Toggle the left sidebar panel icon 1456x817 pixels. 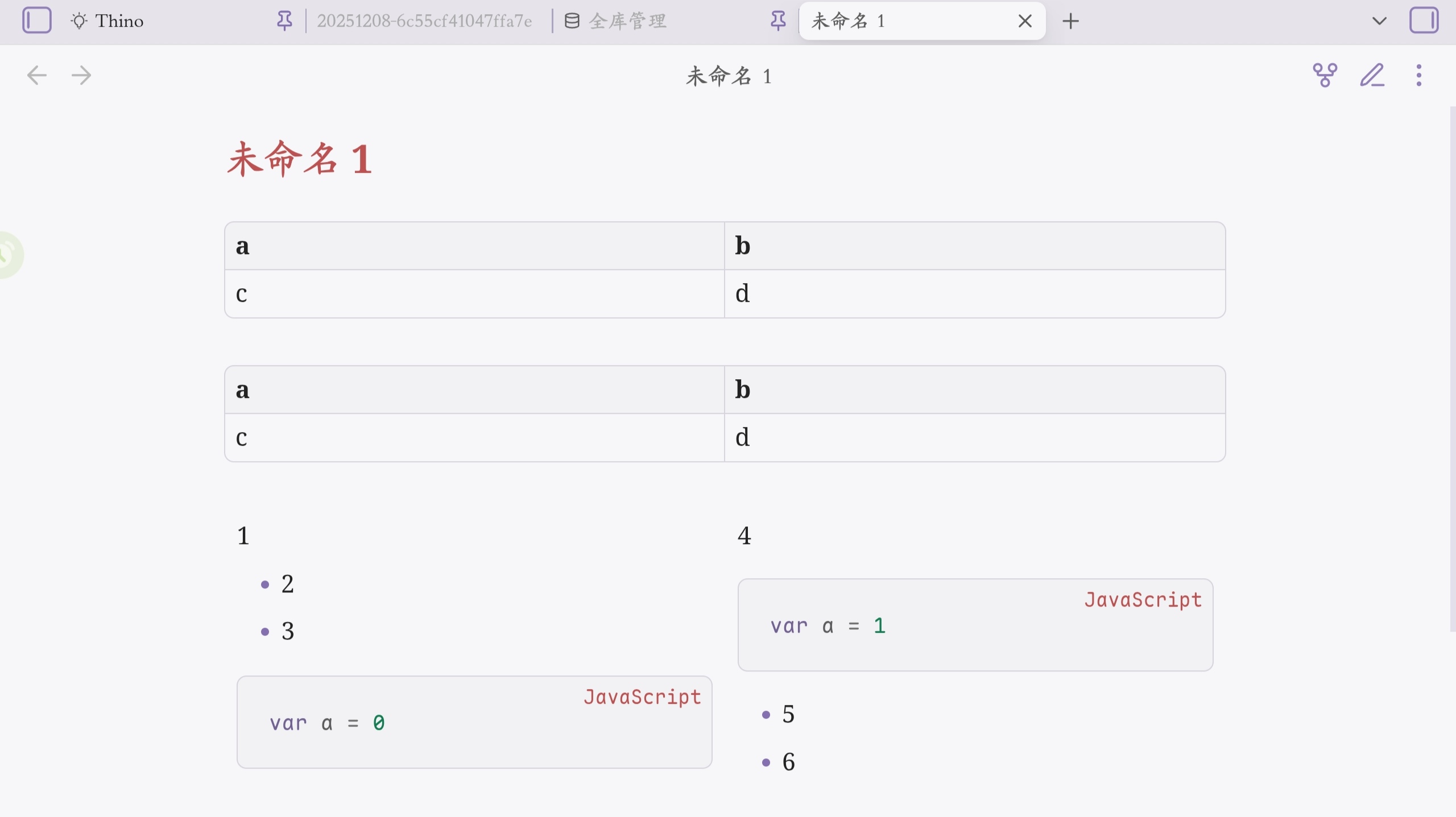click(x=37, y=21)
